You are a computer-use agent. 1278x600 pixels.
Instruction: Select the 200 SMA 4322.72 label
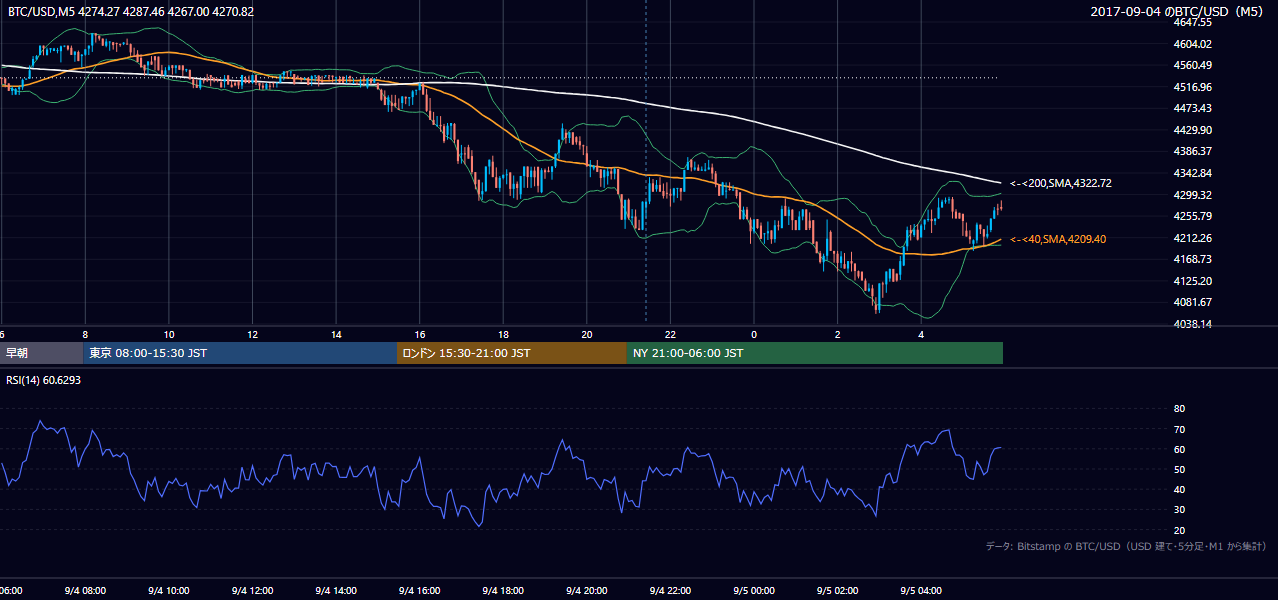(x=1060, y=183)
